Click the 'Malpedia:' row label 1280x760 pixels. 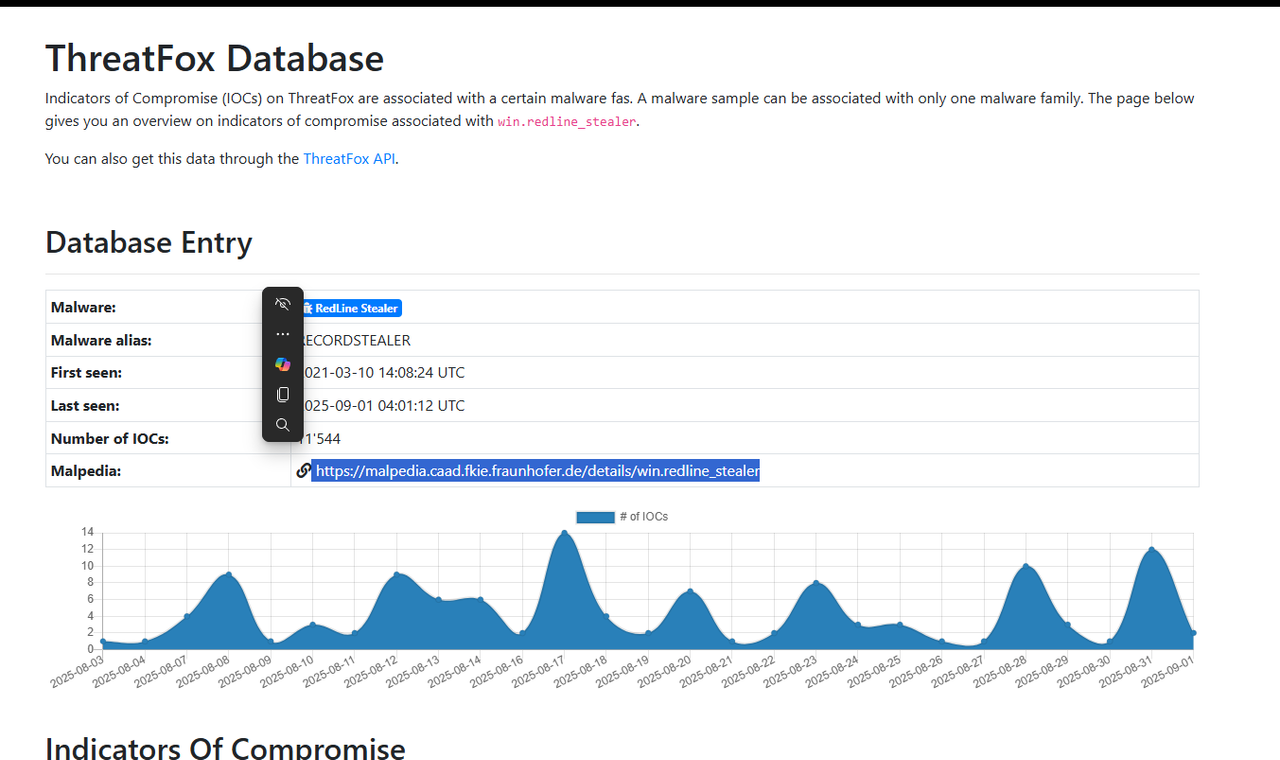(86, 471)
